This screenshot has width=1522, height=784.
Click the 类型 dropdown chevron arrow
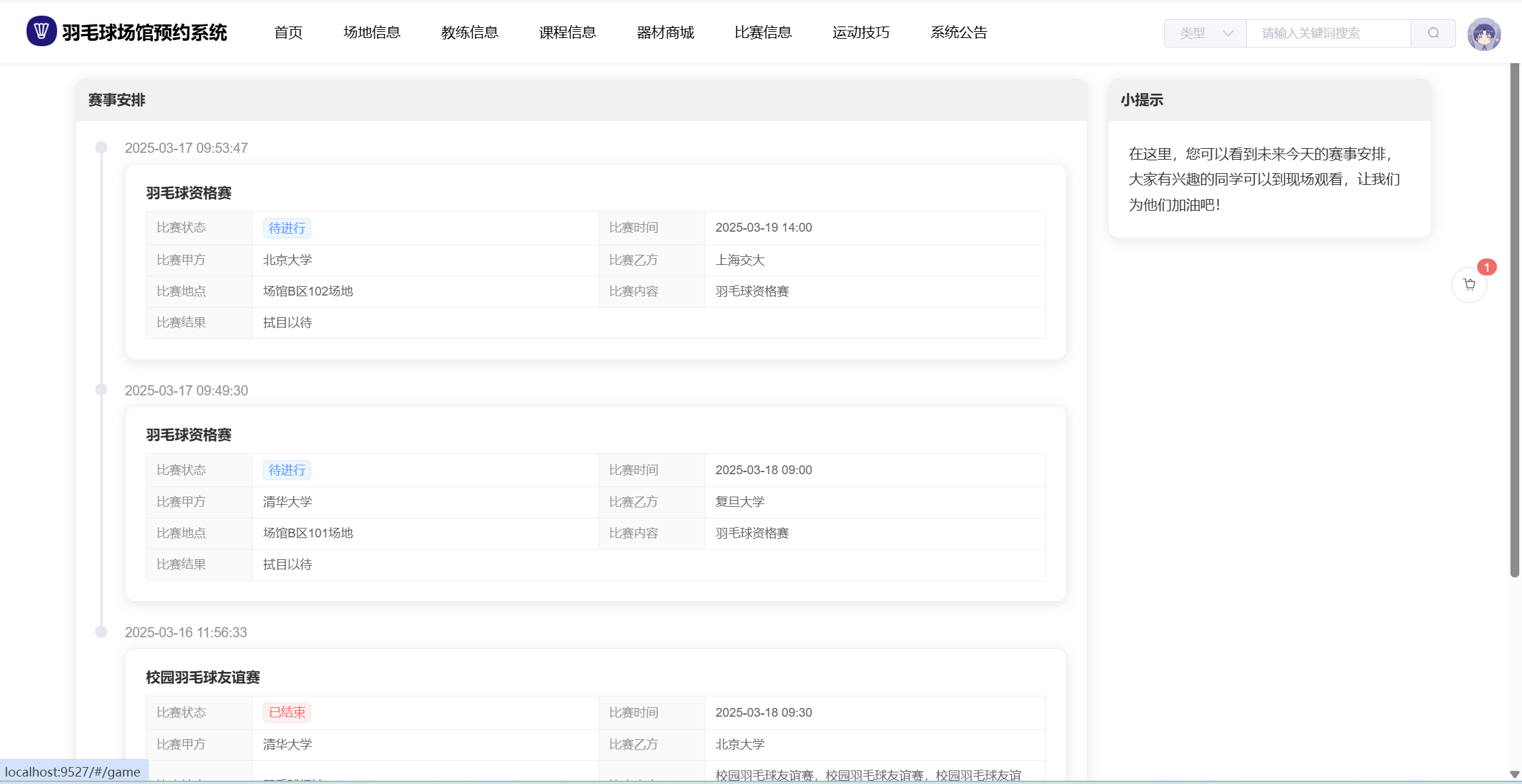tap(1228, 33)
